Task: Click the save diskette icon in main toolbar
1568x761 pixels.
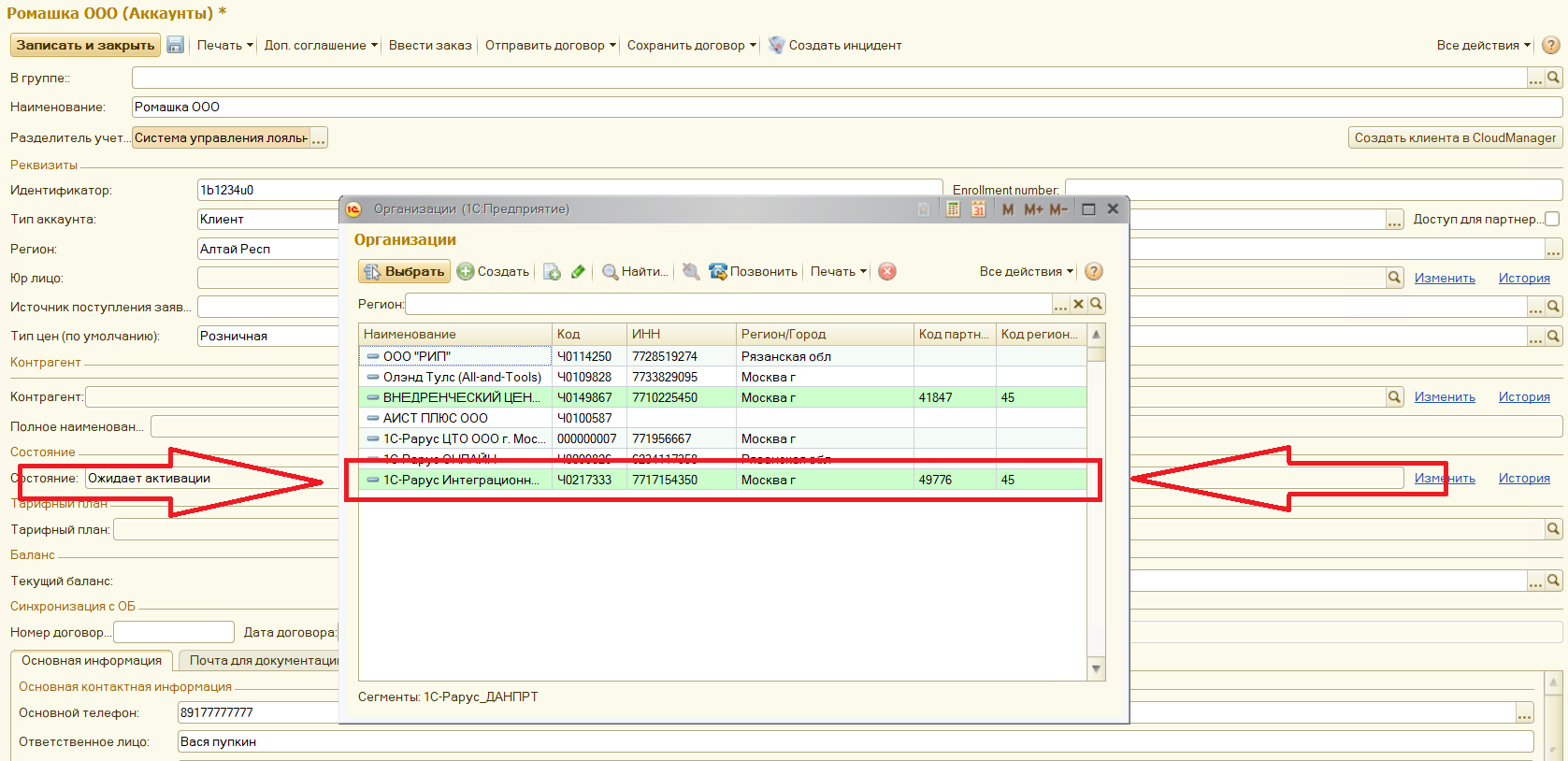Action: coord(175,45)
